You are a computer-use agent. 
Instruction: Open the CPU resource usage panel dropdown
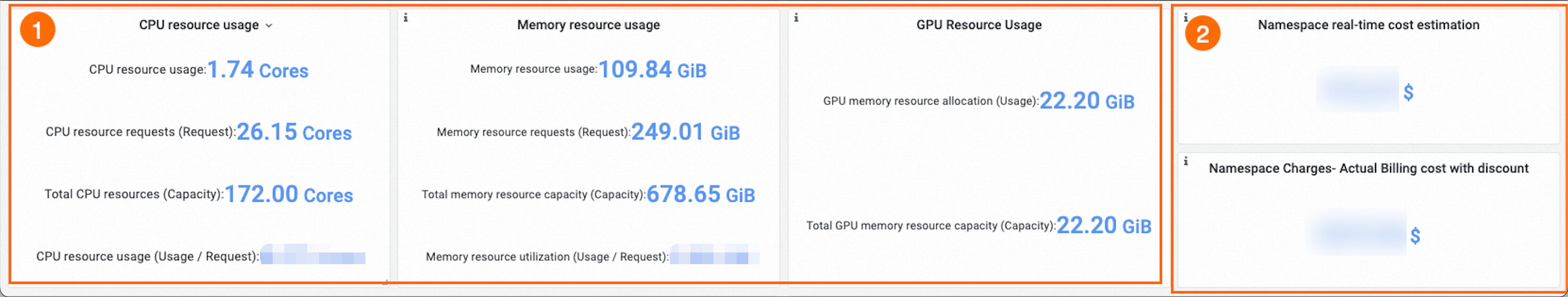[269, 26]
